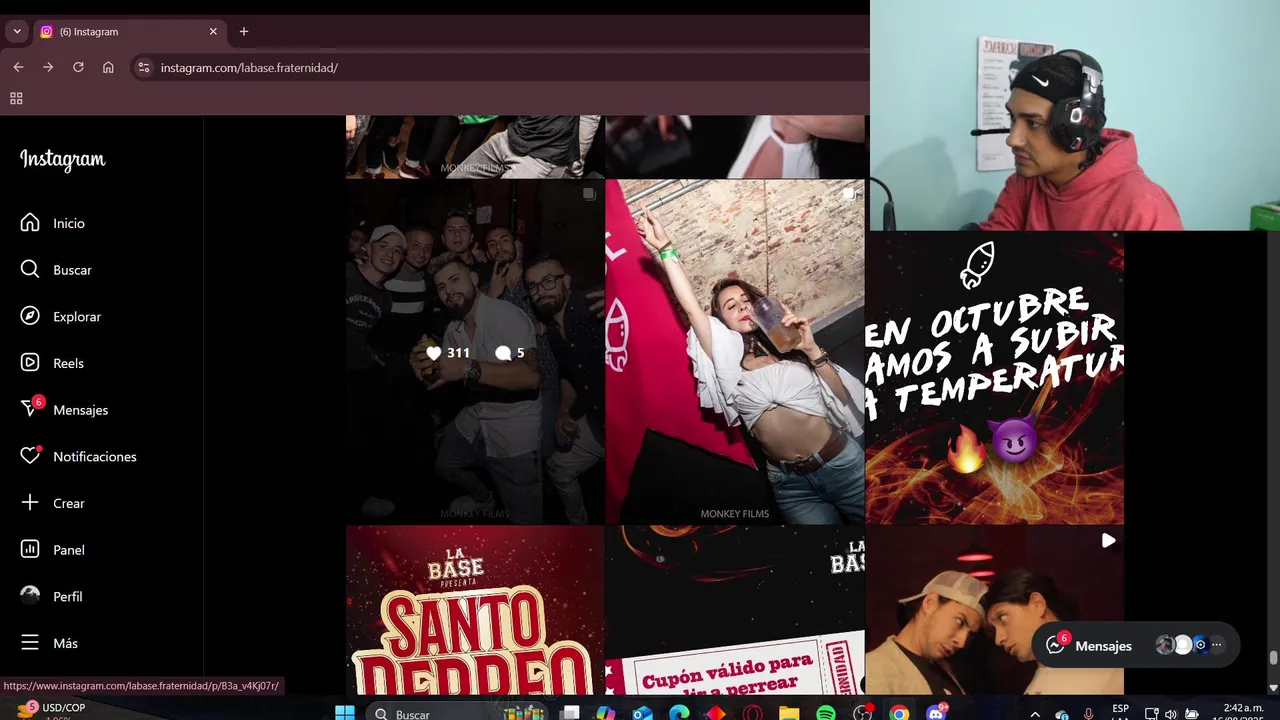The image size is (1280, 720).
Task: Open Spotify from the taskbar
Action: pyautogui.click(x=826, y=713)
